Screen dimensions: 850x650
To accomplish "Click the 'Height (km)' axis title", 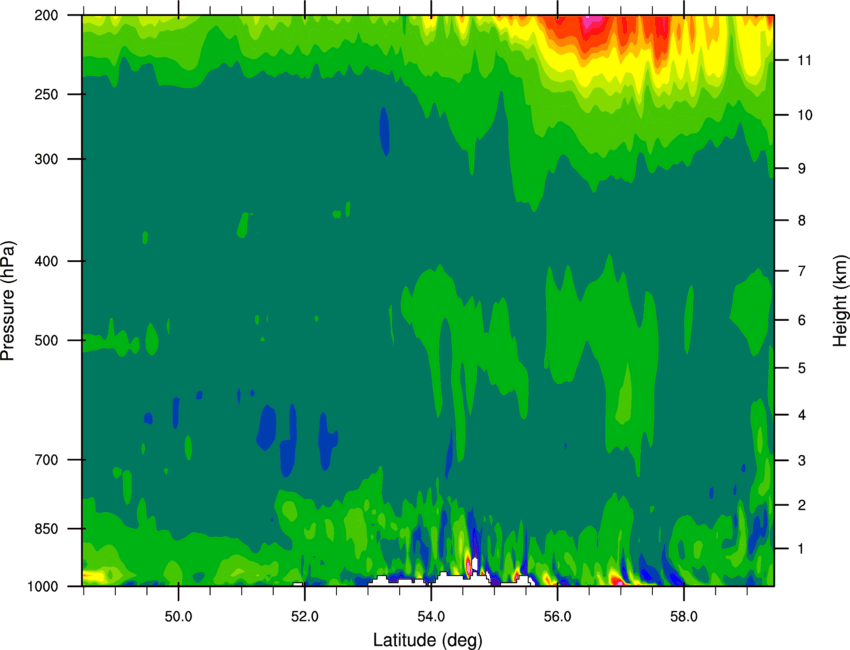I will 840,301.
